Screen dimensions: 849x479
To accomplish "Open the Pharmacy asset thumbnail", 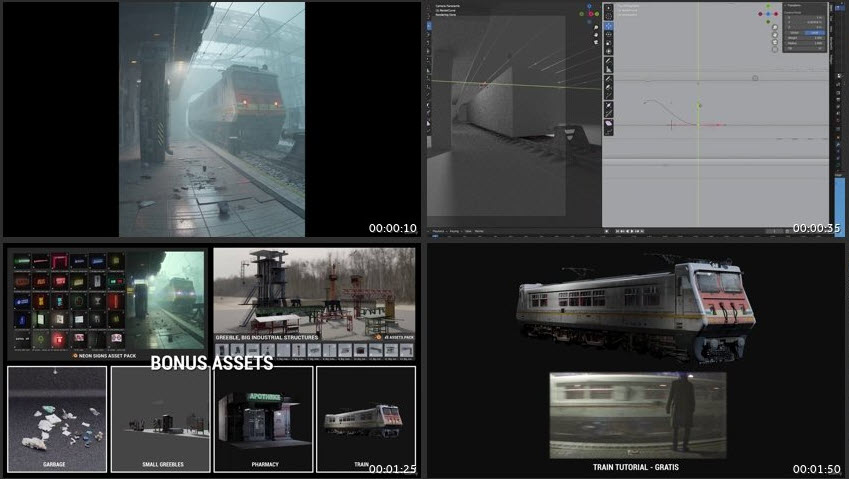I will click(264, 419).
